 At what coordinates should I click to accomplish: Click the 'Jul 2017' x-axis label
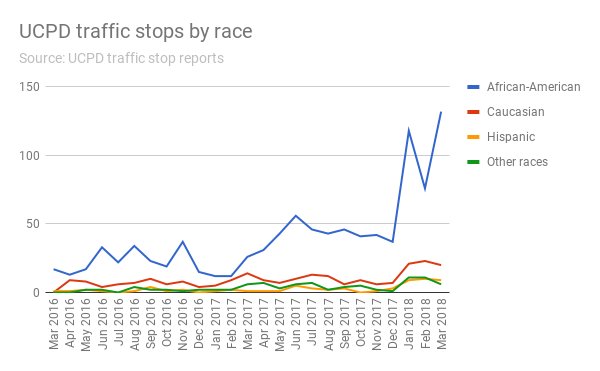click(x=312, y=322)
